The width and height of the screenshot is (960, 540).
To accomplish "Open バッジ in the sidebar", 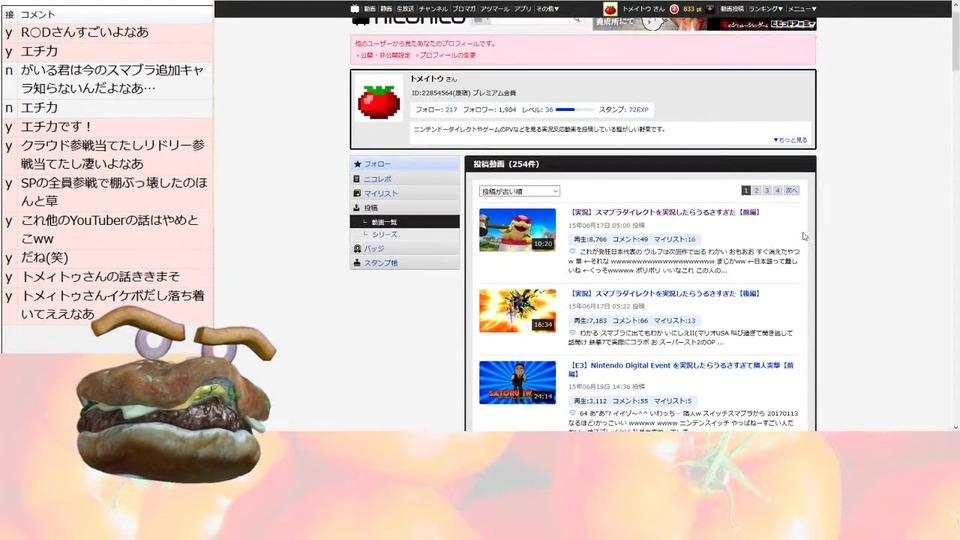I will coord(374,249).
